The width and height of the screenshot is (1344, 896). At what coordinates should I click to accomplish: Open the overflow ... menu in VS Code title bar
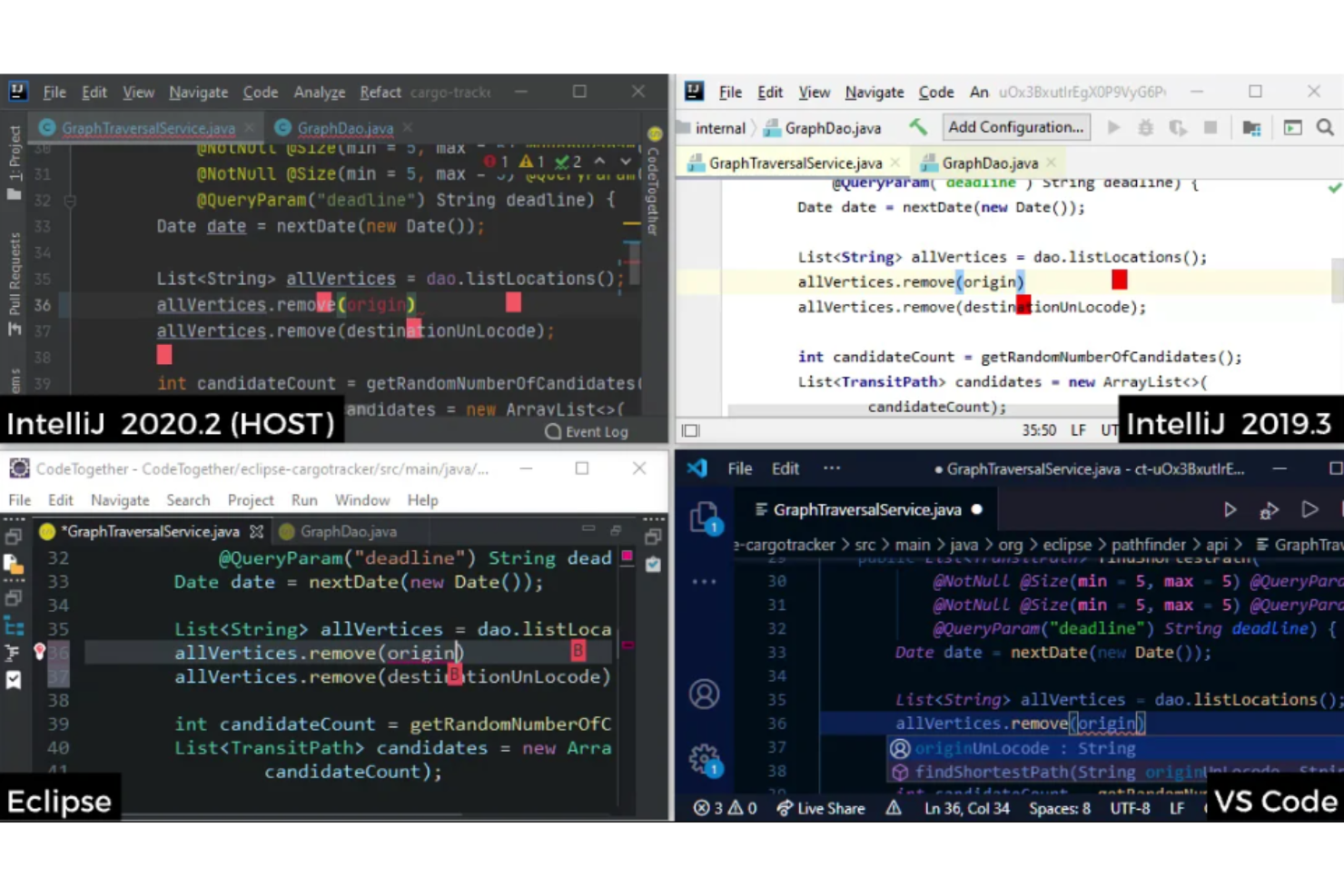pos(832,468)
